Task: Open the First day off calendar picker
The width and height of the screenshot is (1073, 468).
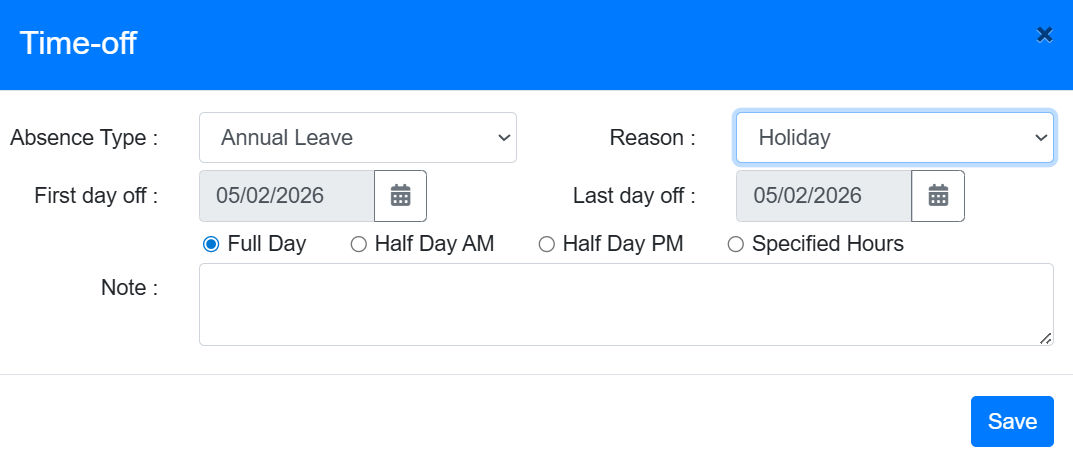Action: click(400, 196)
